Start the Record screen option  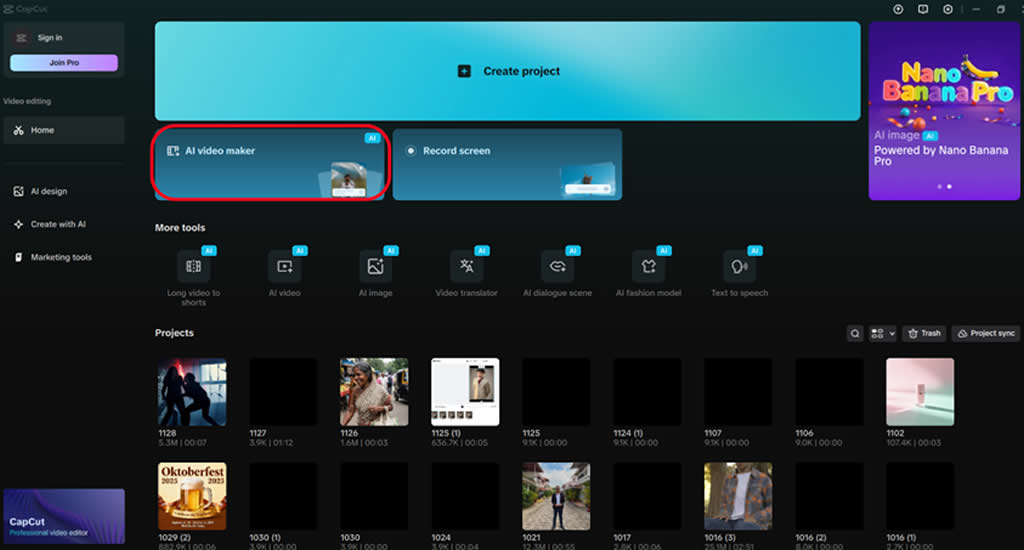[x=507, y=164]
